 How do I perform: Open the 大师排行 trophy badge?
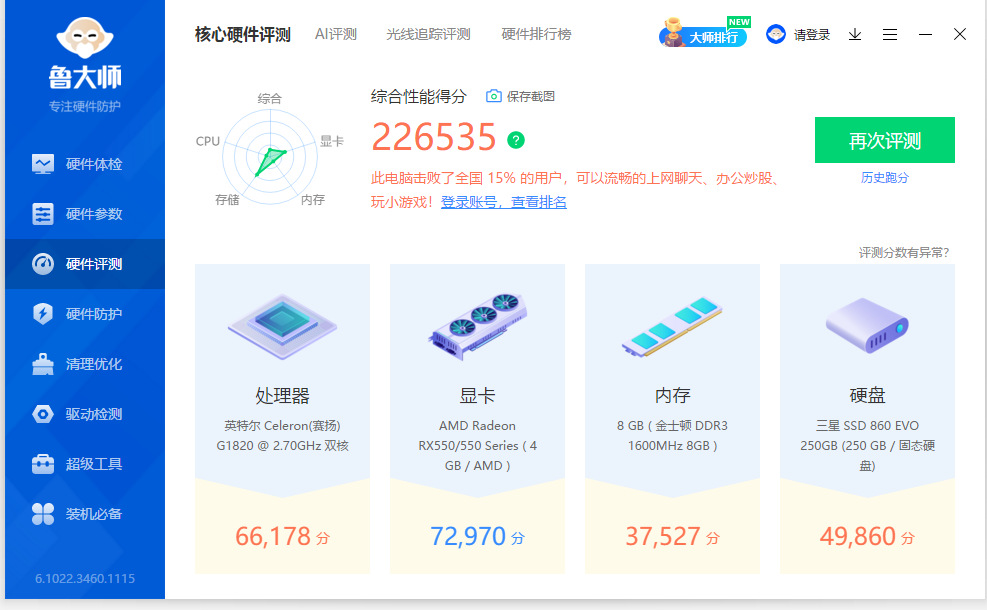click(x=704, y=33)
